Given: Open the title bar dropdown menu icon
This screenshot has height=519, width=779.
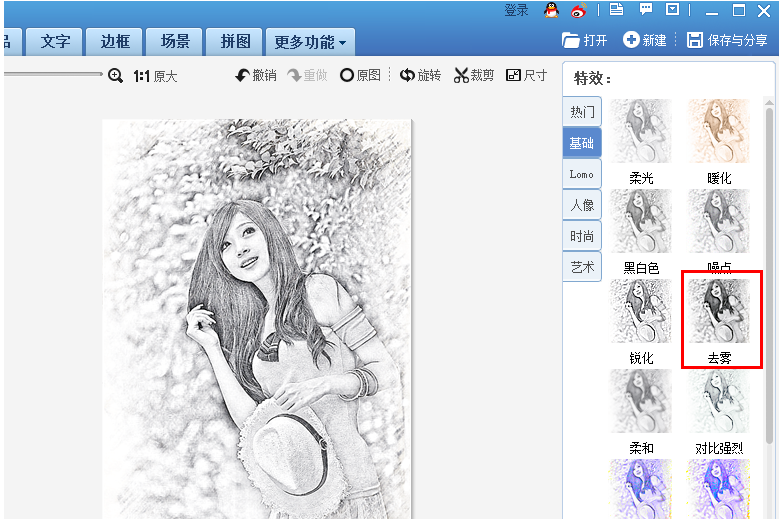Looking at the screenshot, I should tap(673, 10).
